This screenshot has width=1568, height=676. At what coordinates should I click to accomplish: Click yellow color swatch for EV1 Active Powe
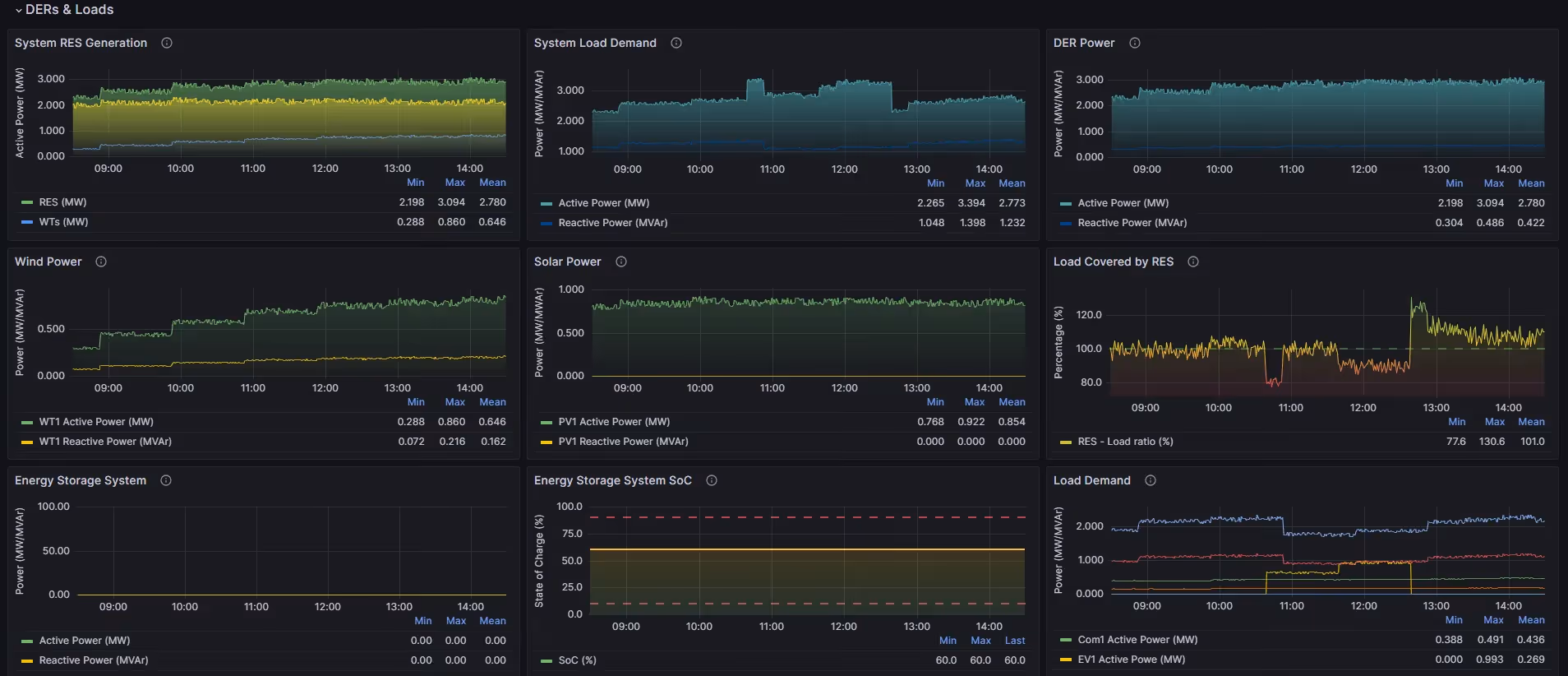pos(1066,660)
